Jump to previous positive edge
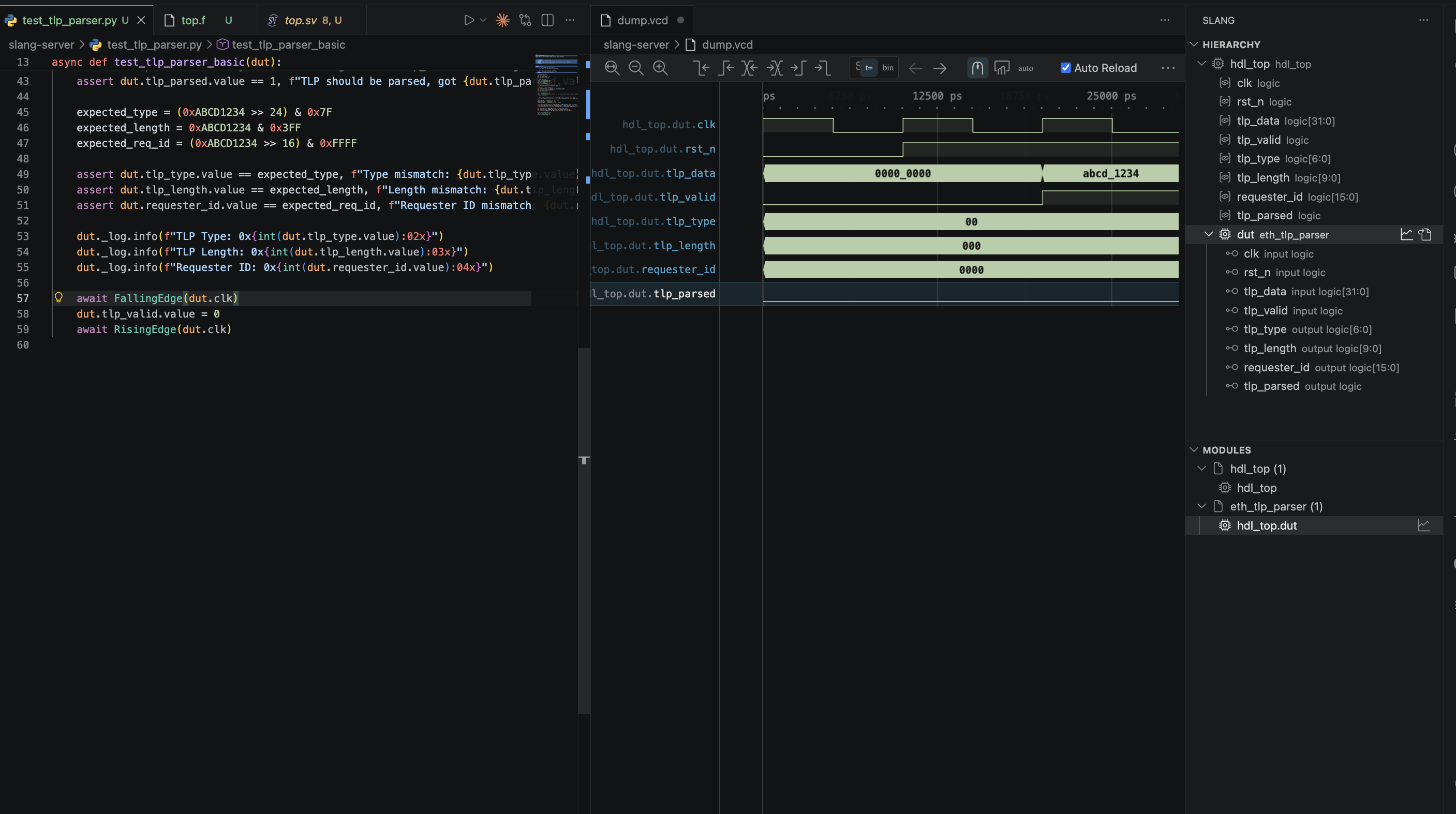This screenshot has width=1456, height=814. click(726, 68)
